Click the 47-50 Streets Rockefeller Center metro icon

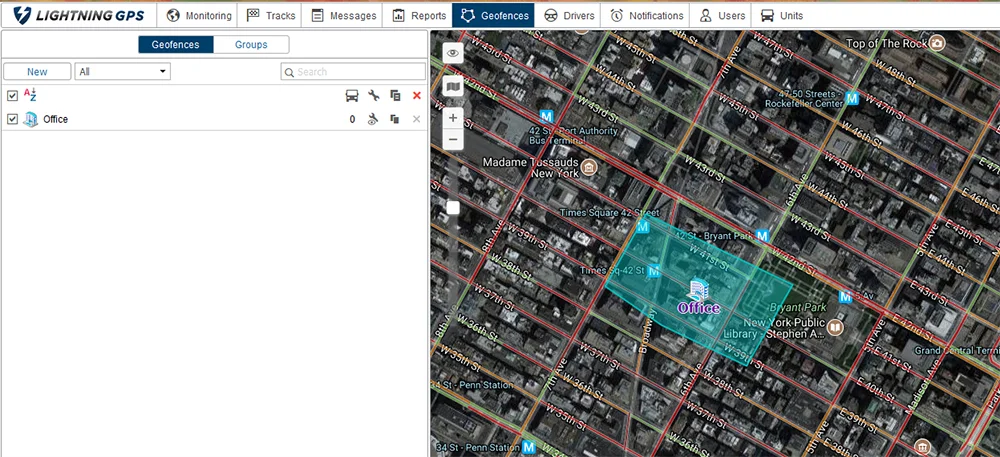pyautogui.click(x=852, y=98)
